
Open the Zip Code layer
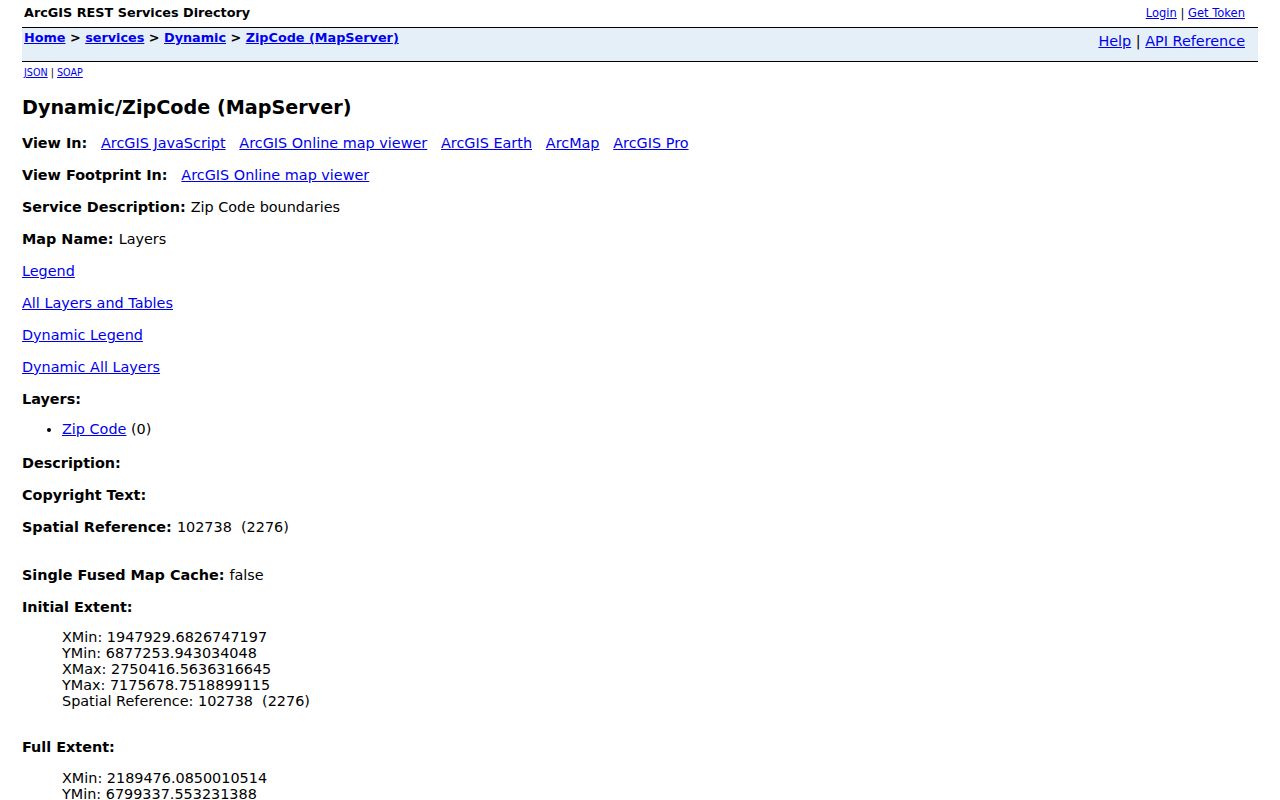[94, 429]
